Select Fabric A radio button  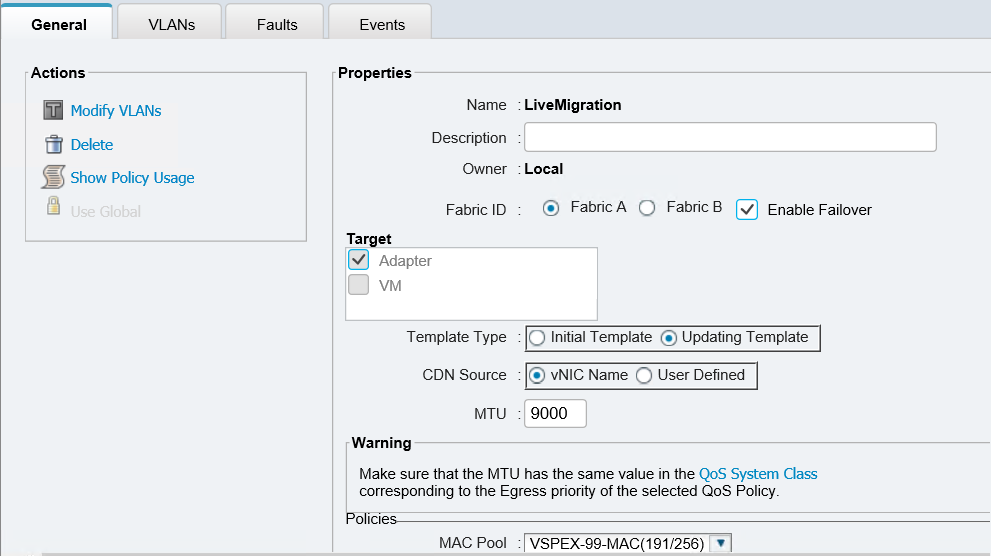tap(550, 208)
